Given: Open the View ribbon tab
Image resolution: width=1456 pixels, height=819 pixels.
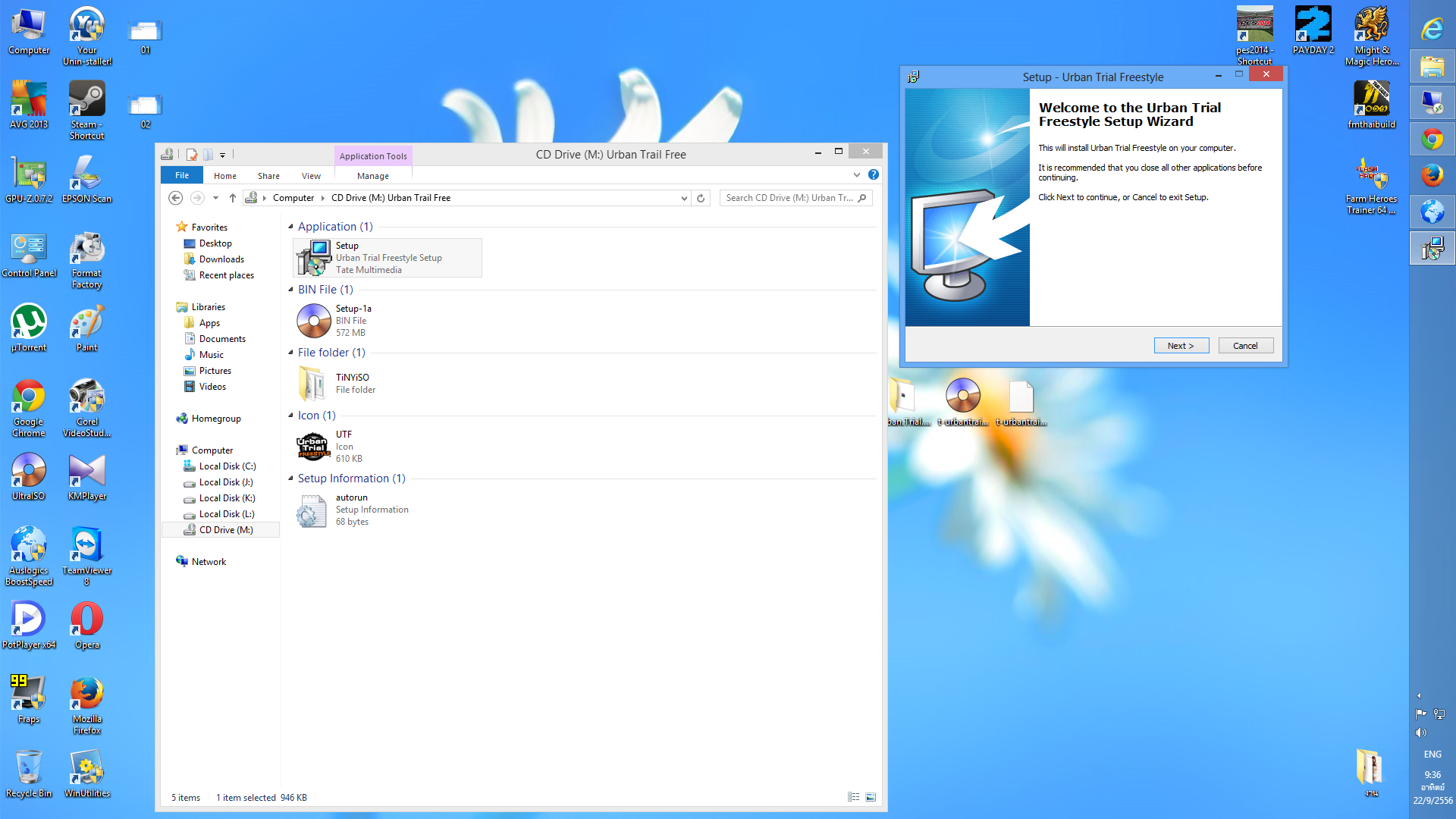Looking at the screenshot, I should click(311, 176).
